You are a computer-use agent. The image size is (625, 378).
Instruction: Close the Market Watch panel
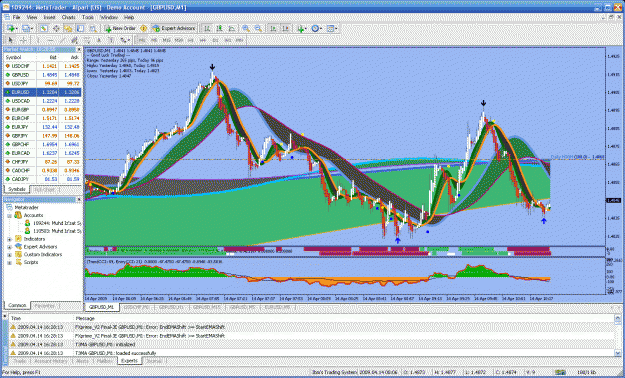pos(79,49)
